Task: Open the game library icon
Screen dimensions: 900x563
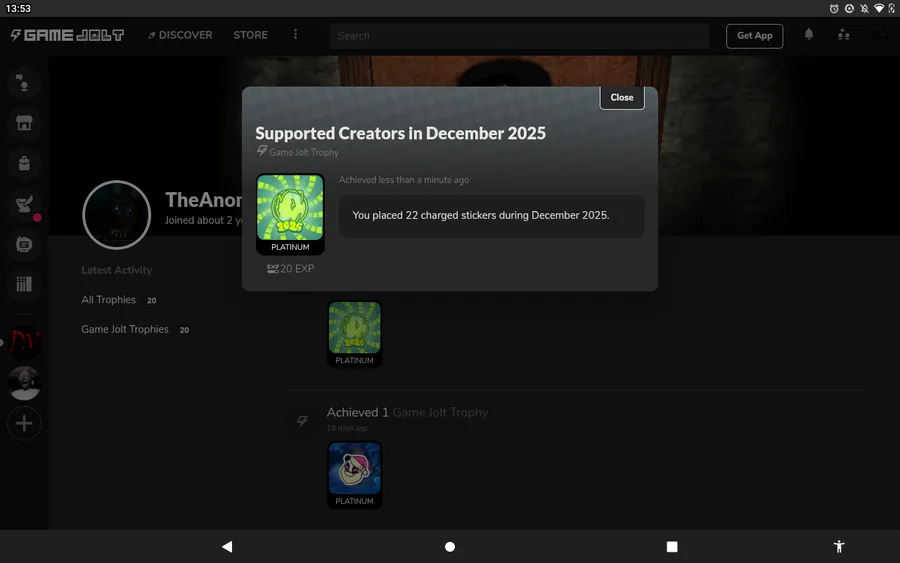Action: 24,284
